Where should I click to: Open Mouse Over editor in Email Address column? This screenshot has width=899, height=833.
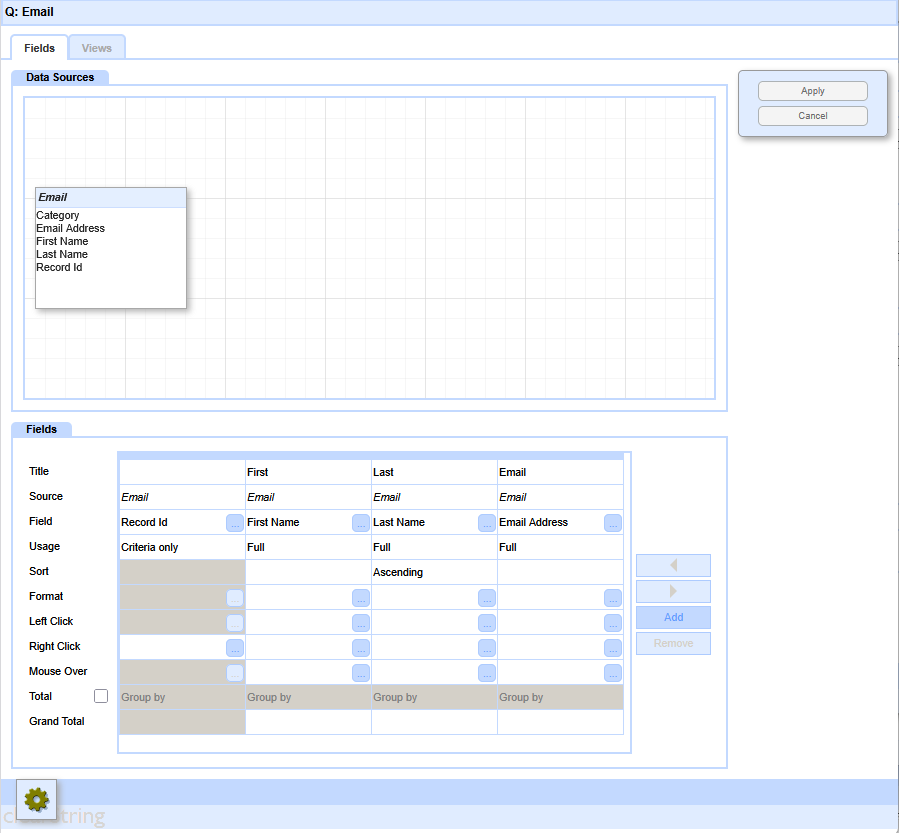[613, 673]
